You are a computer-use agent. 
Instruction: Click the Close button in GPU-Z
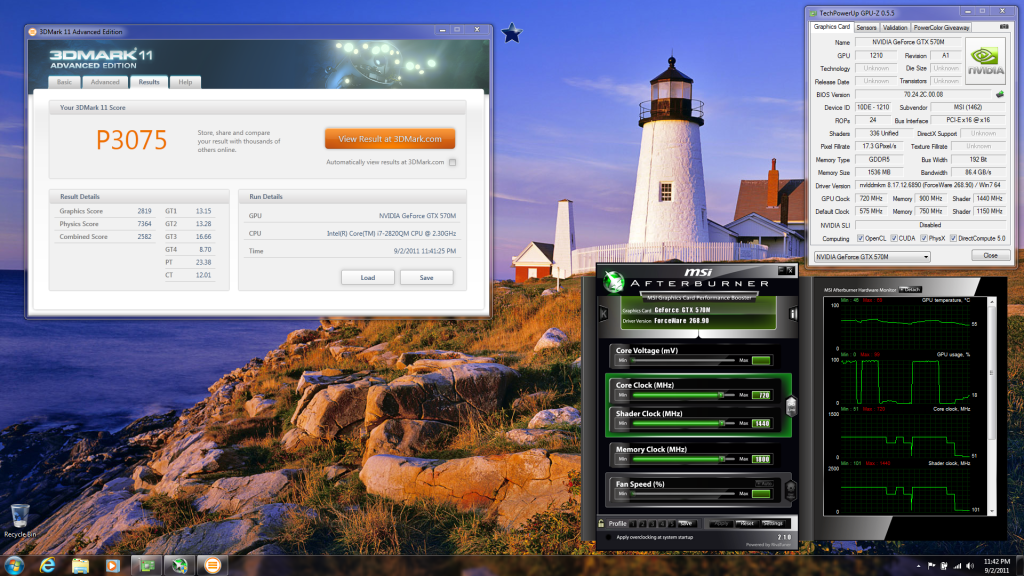[x=990, y=256]
